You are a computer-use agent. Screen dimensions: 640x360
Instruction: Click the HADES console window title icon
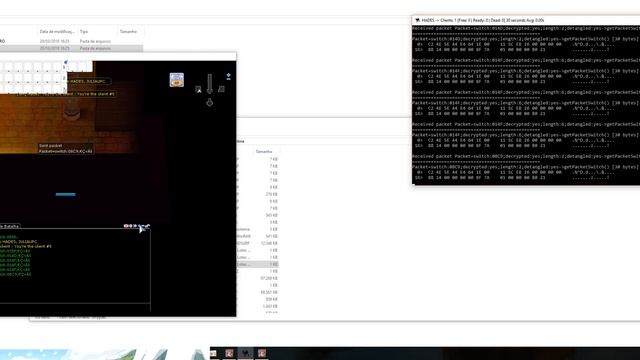(417, 20)
